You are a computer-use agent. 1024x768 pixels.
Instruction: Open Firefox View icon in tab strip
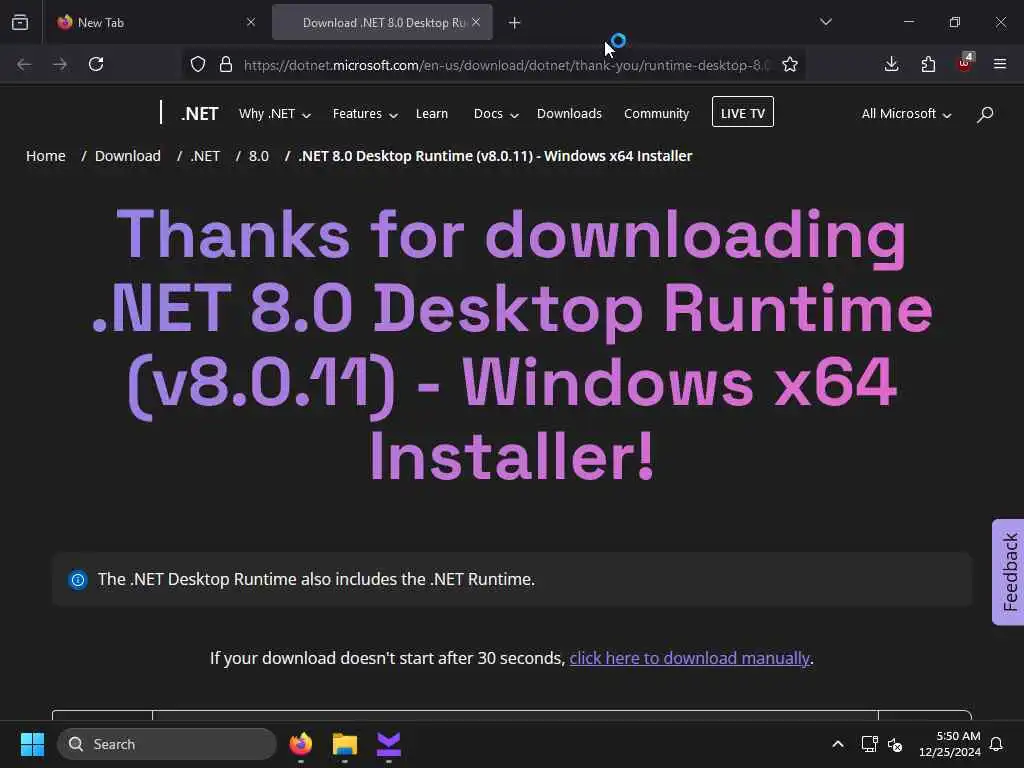coord(20,22)
